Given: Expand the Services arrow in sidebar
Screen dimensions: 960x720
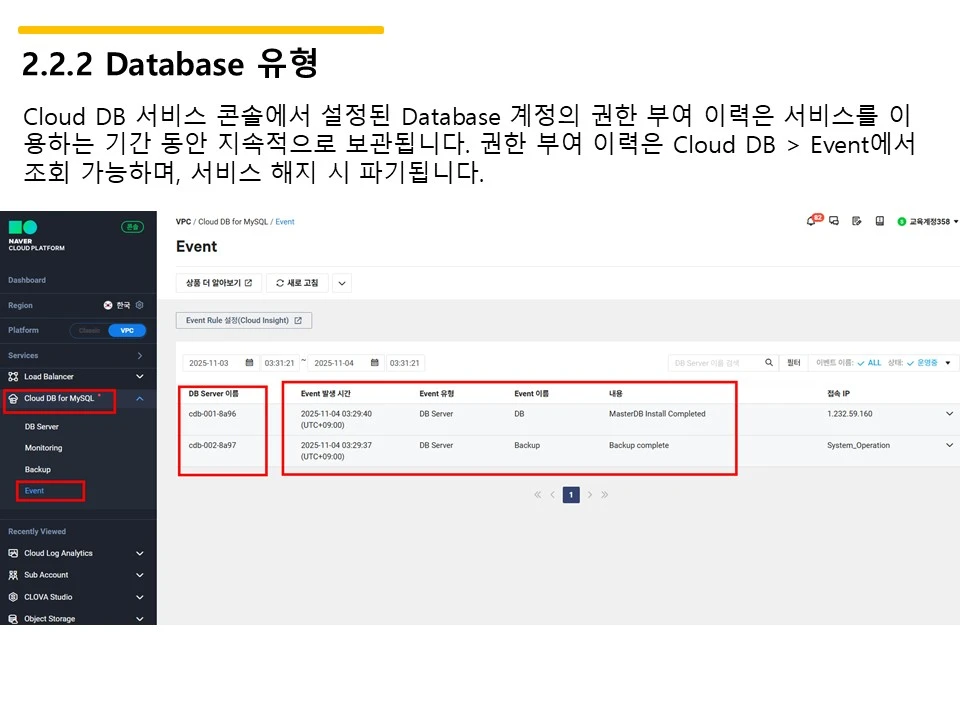Looking at the screenshot, I should [x=140, y=355].
